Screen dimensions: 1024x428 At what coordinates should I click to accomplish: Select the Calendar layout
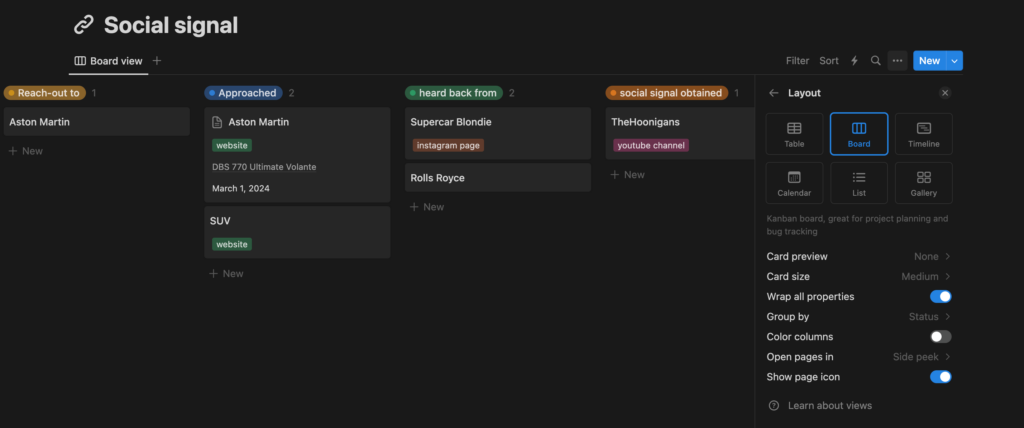794,184
